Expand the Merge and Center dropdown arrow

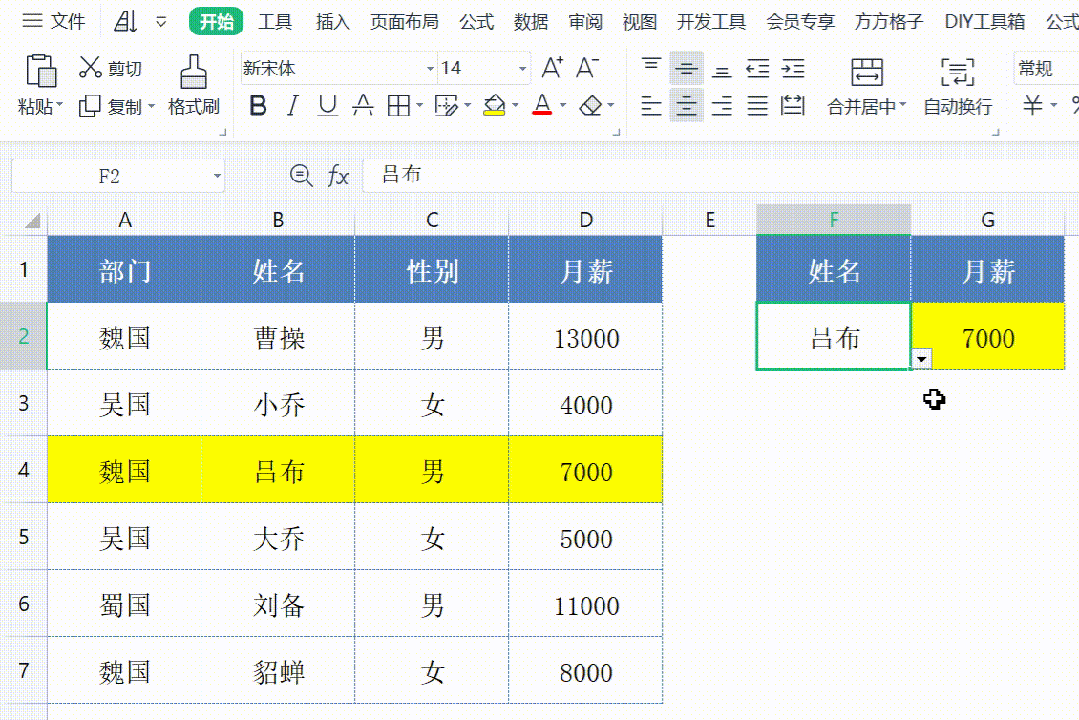coord(903,105)
